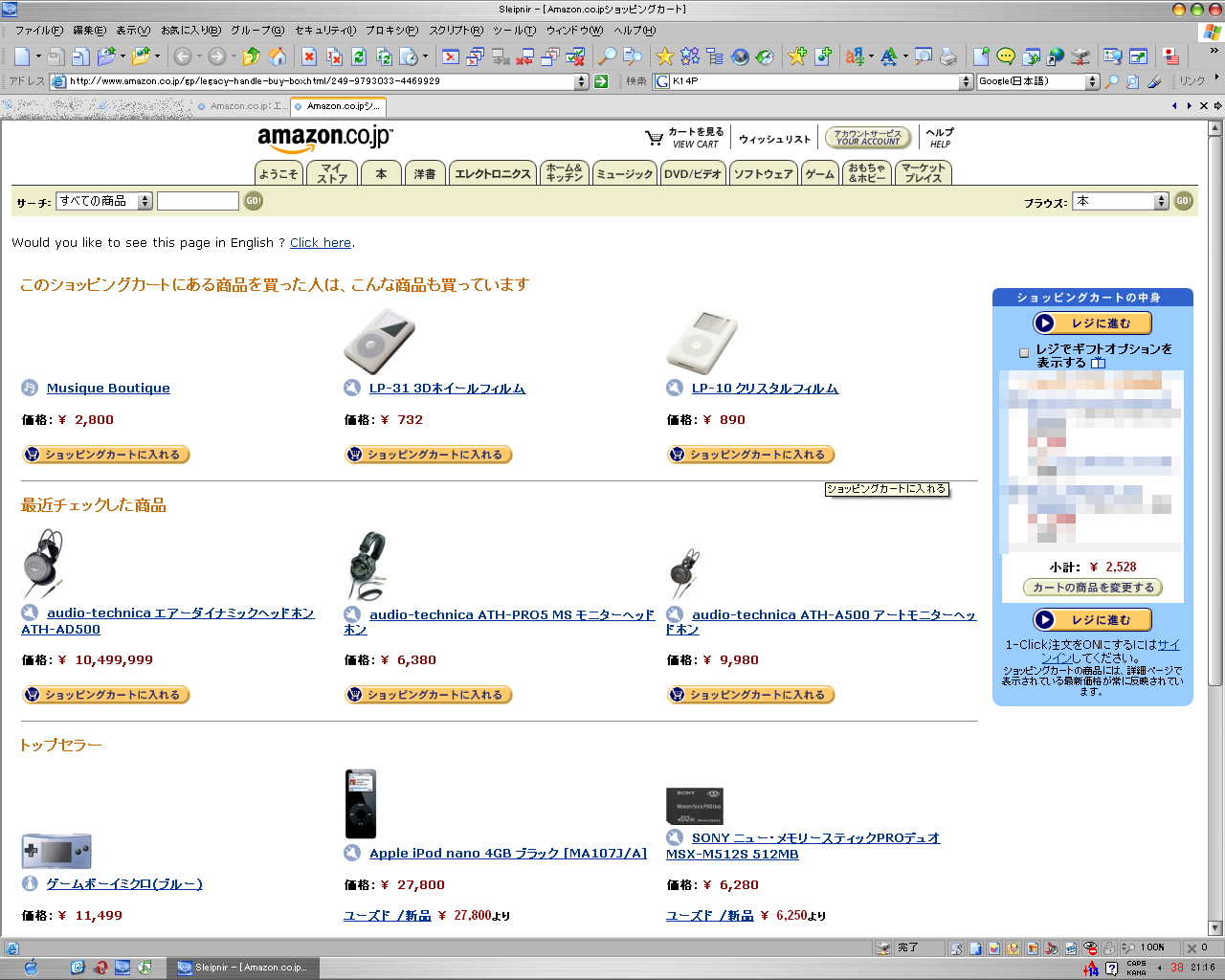This screenshot has height=980, width=1225.
Task: Expand the ブラウズ browse dropdown showing 本
Action: [1120, 201]
